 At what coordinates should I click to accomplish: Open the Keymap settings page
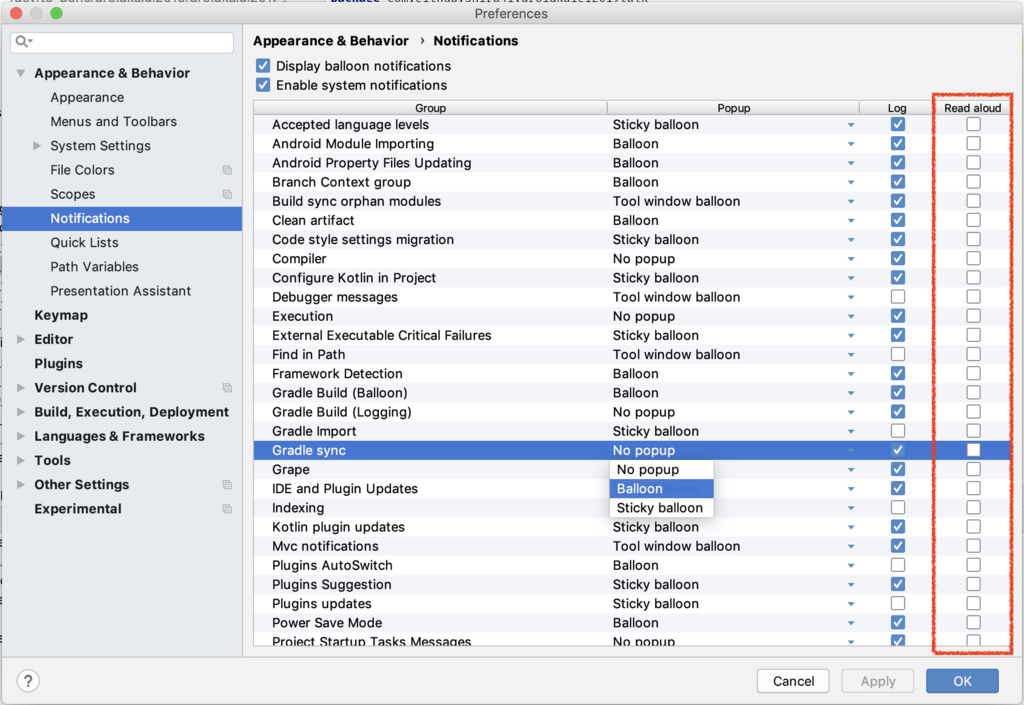tap(61, 315)
